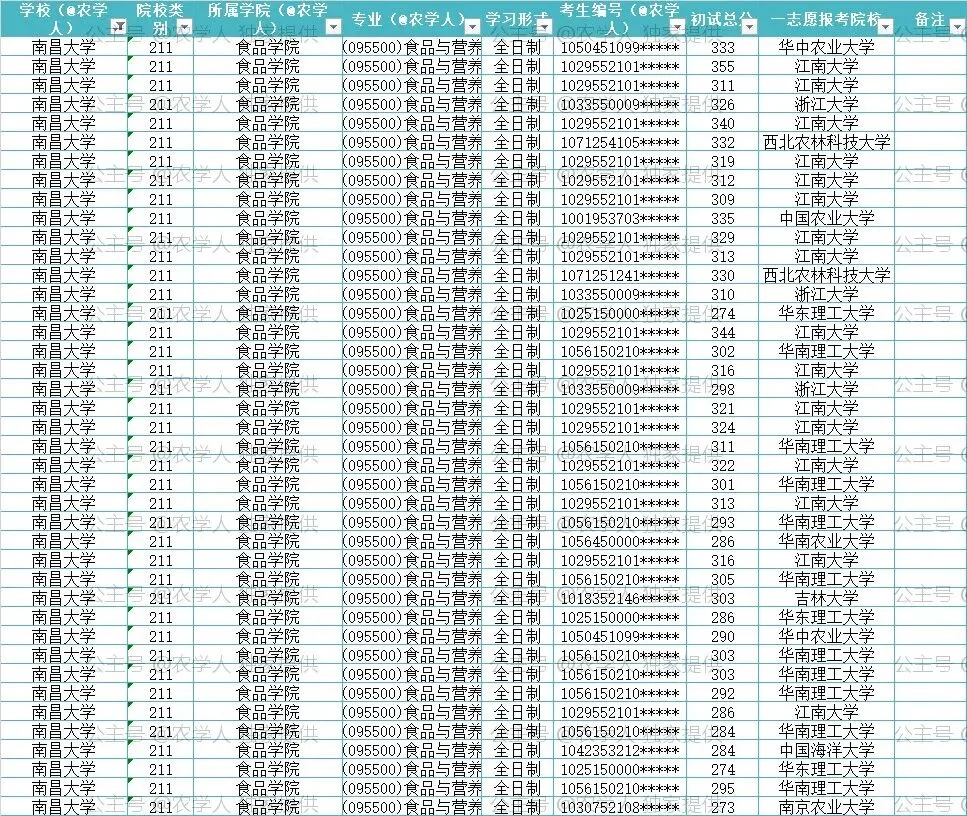Click 全日制 in the row scoring 344
The height and width of the screenshot is (816, 967).
click(517, 333)
